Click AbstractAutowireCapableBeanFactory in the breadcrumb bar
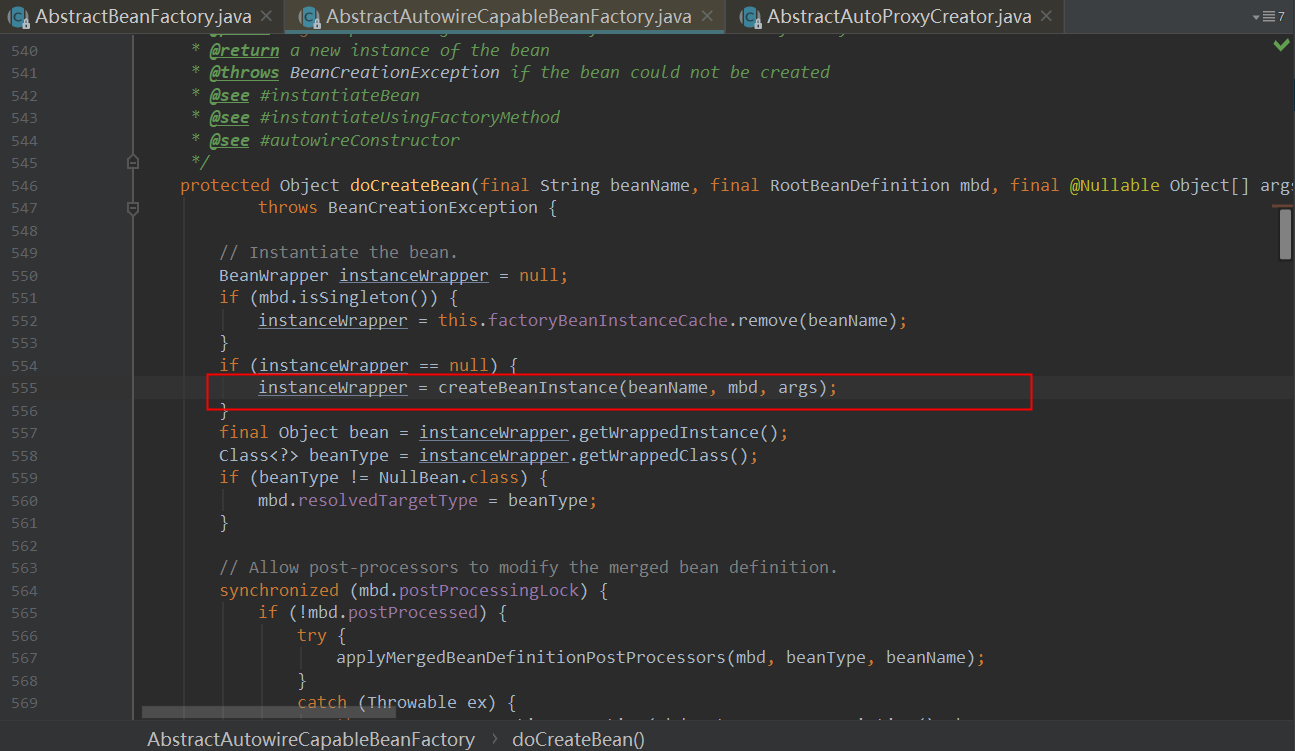Screen dimensions: 1295x751 click(x=311, y=739)
